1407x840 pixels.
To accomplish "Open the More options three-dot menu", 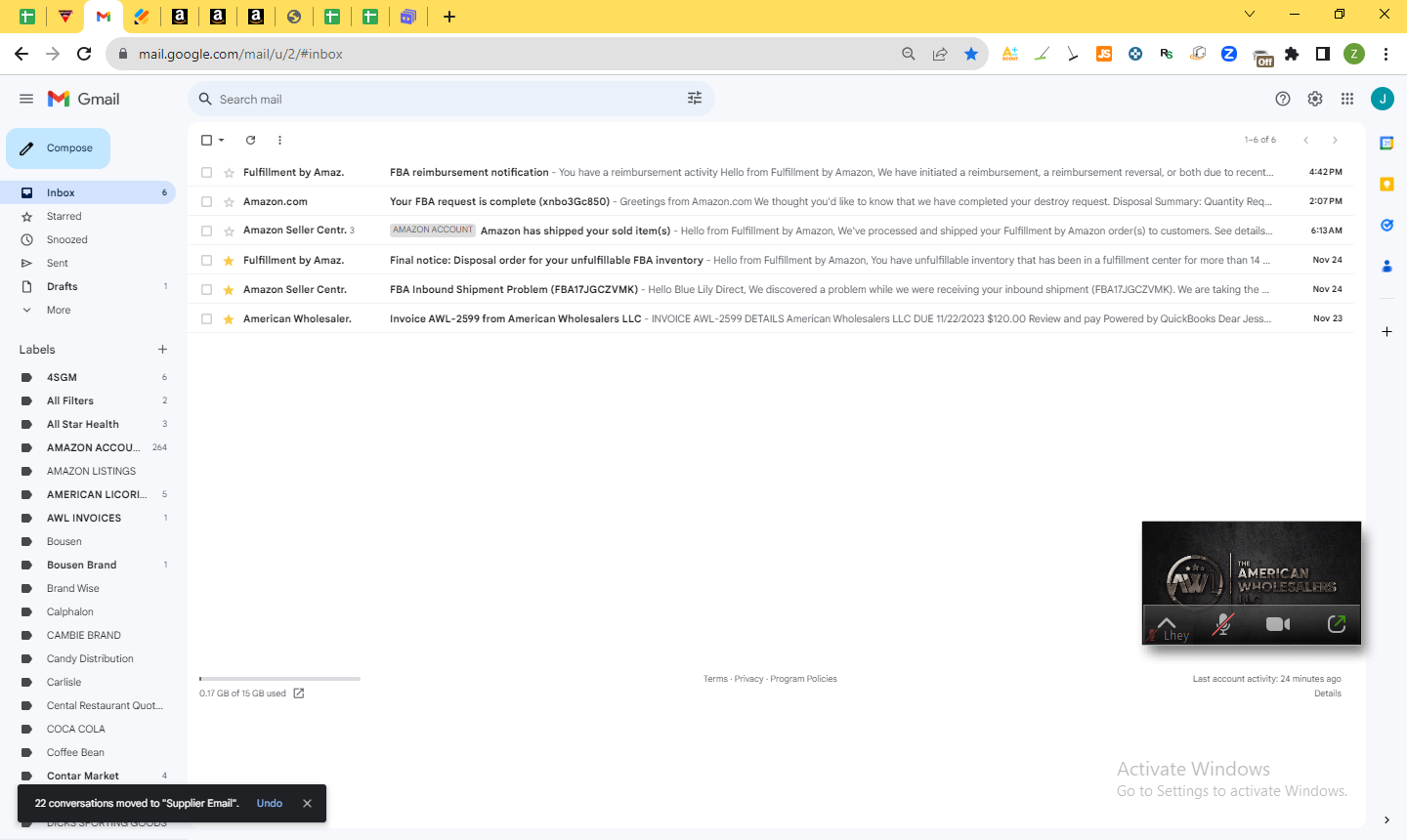I will (279, 140).
